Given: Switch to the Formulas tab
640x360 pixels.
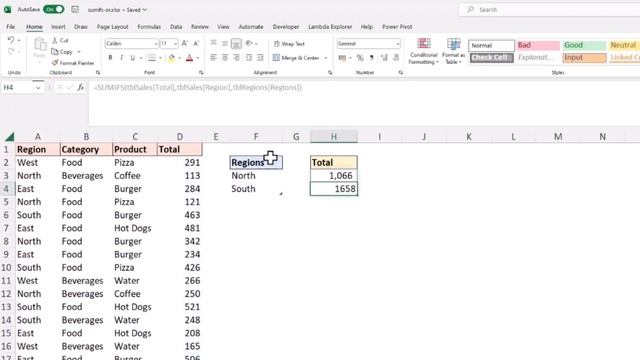Looking at the screenshot, I should point(149,27).
